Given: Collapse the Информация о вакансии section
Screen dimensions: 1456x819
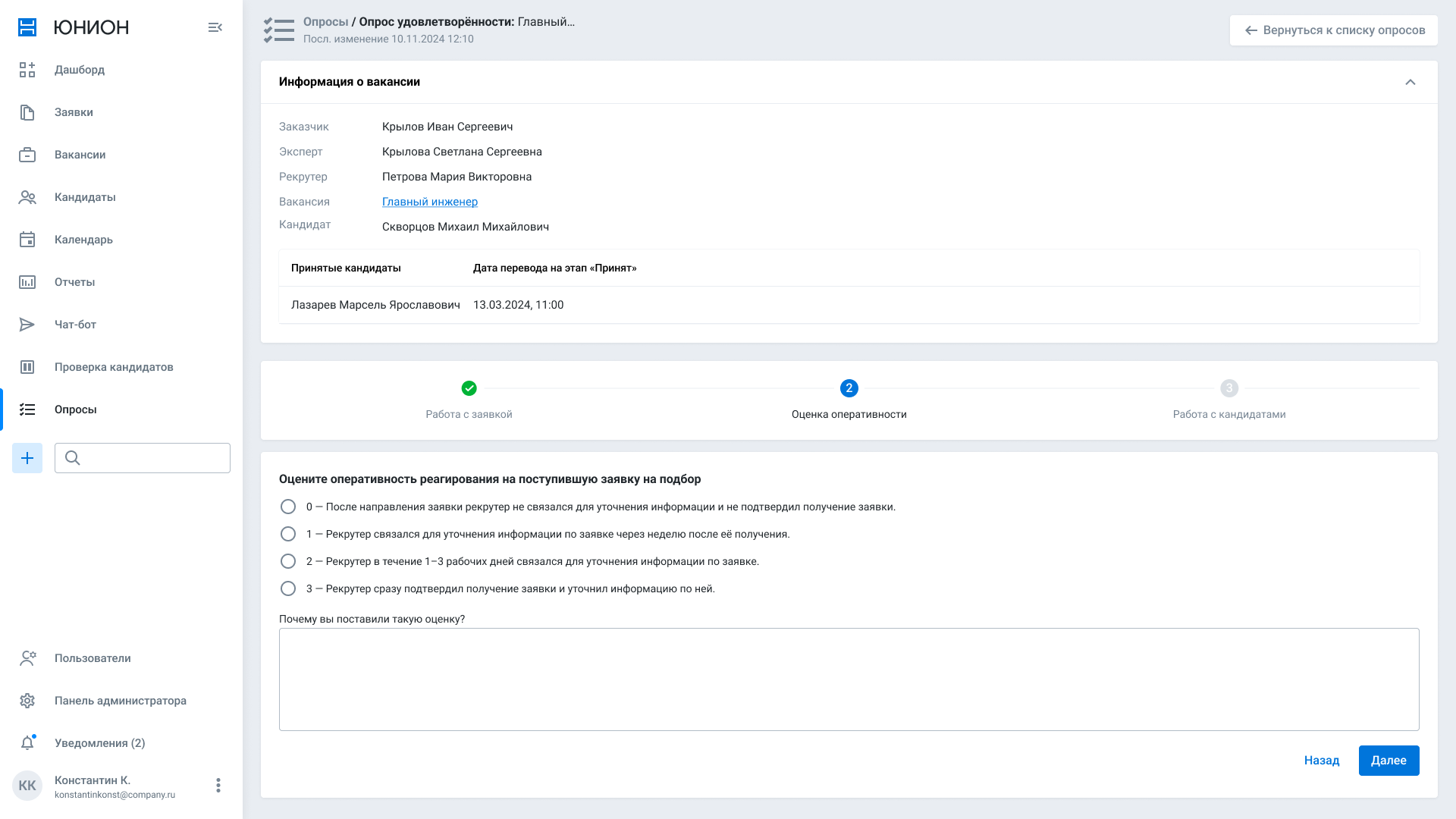Looking at the screenshot, I should [x=1410, y=82].
